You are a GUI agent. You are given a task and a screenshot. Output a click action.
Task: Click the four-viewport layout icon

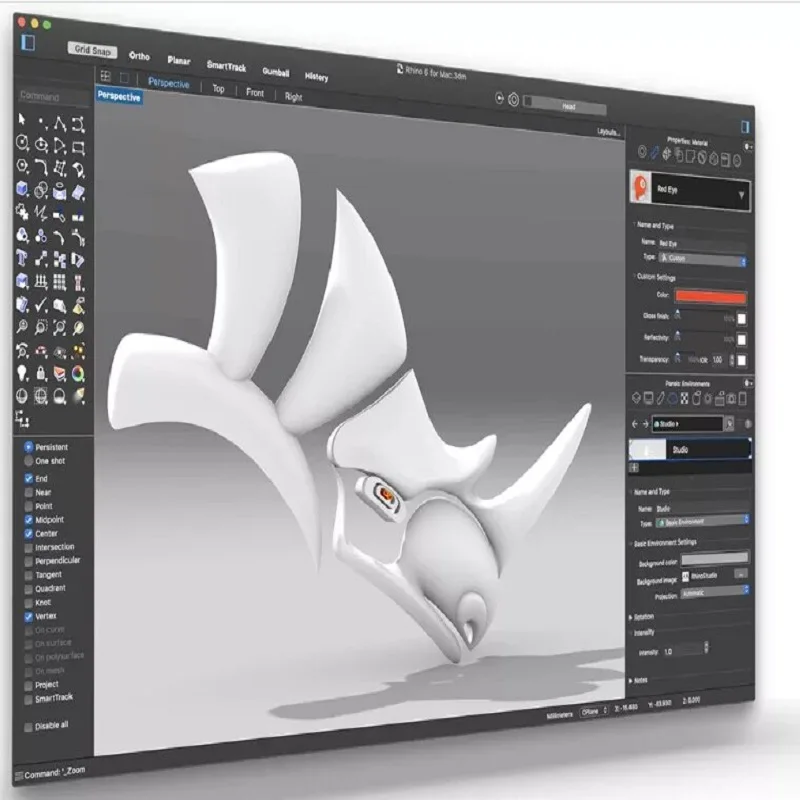[106, 77]
